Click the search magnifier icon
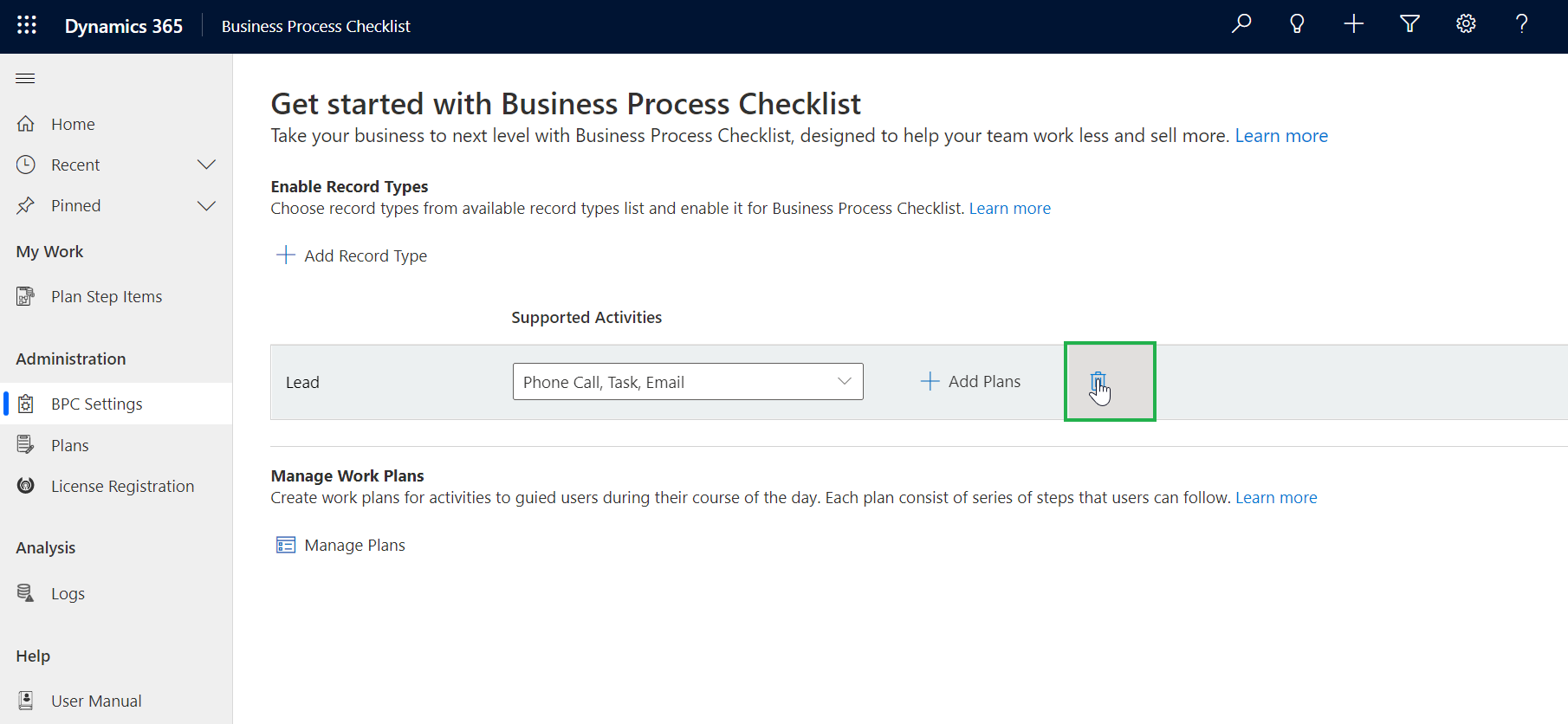1568x724 pixels. click(1241, 24)
